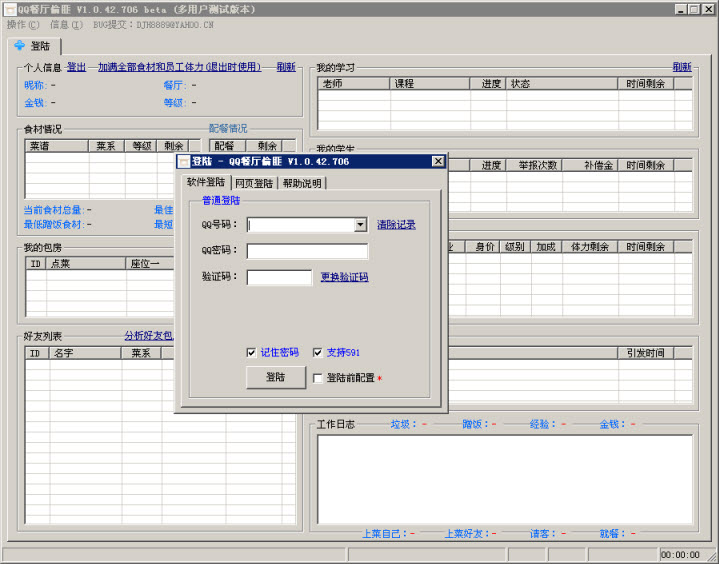Click the 清除记录 link
The width and height of the screenshot is (719, 564).
point(396,225)
